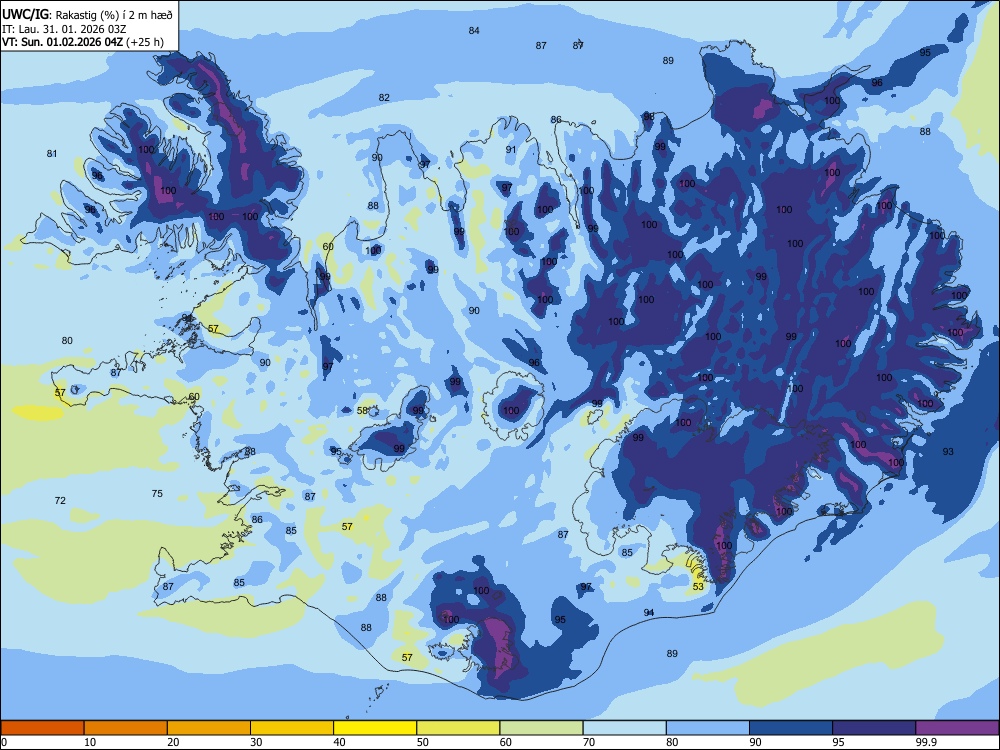Click the legend label '10'
Viewport: 1000px width, 750px height.
tap(90, 742)
